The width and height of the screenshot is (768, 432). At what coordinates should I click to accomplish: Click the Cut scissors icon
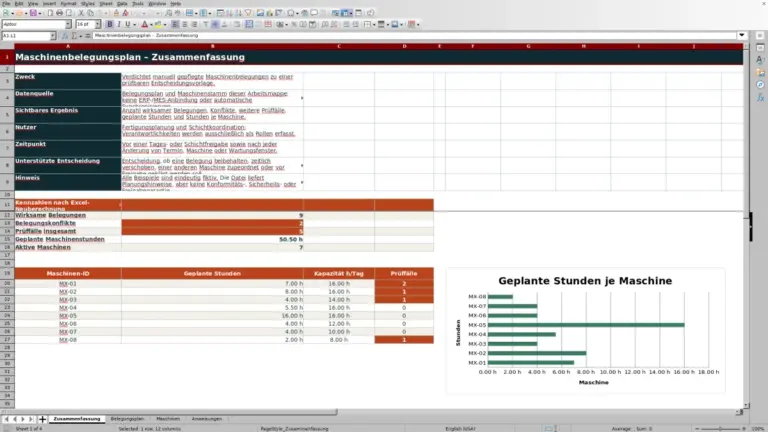click(81, 13)
